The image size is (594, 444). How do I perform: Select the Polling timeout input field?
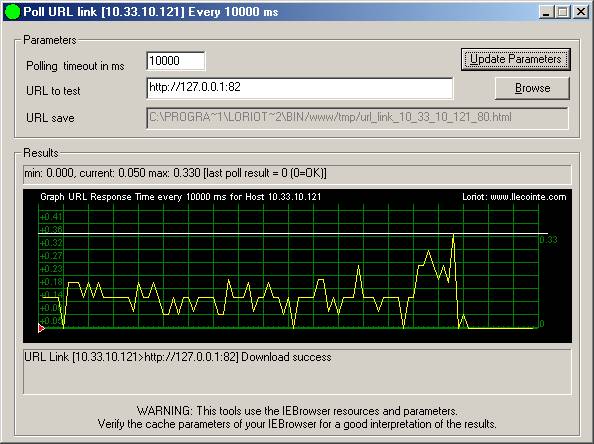click(176, 61)
